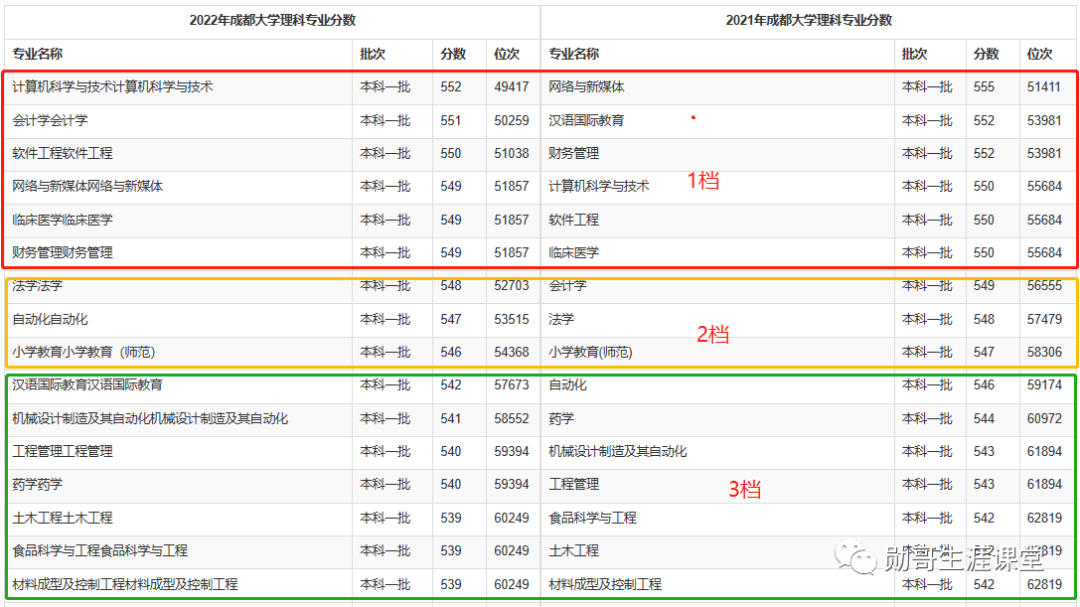Image resolution: width=1080 pixels, height=607 pixels.
Task: Select the score 544 for 药学
Action: (984, 418)
